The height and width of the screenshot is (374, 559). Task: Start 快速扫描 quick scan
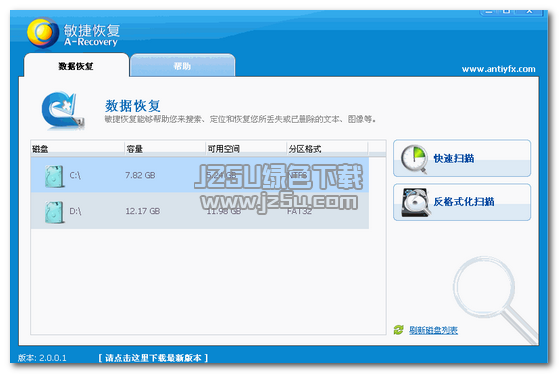(462, 158)
